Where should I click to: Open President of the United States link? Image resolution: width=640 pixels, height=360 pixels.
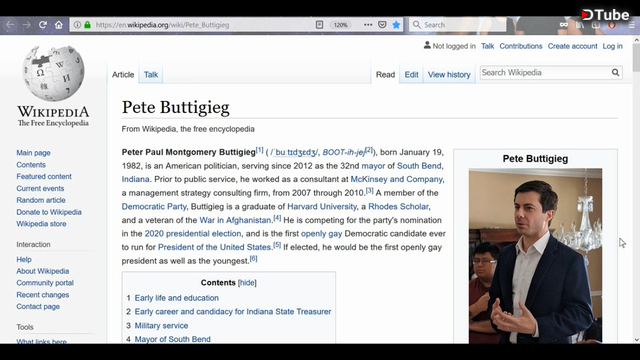click(x=215, y=247)
